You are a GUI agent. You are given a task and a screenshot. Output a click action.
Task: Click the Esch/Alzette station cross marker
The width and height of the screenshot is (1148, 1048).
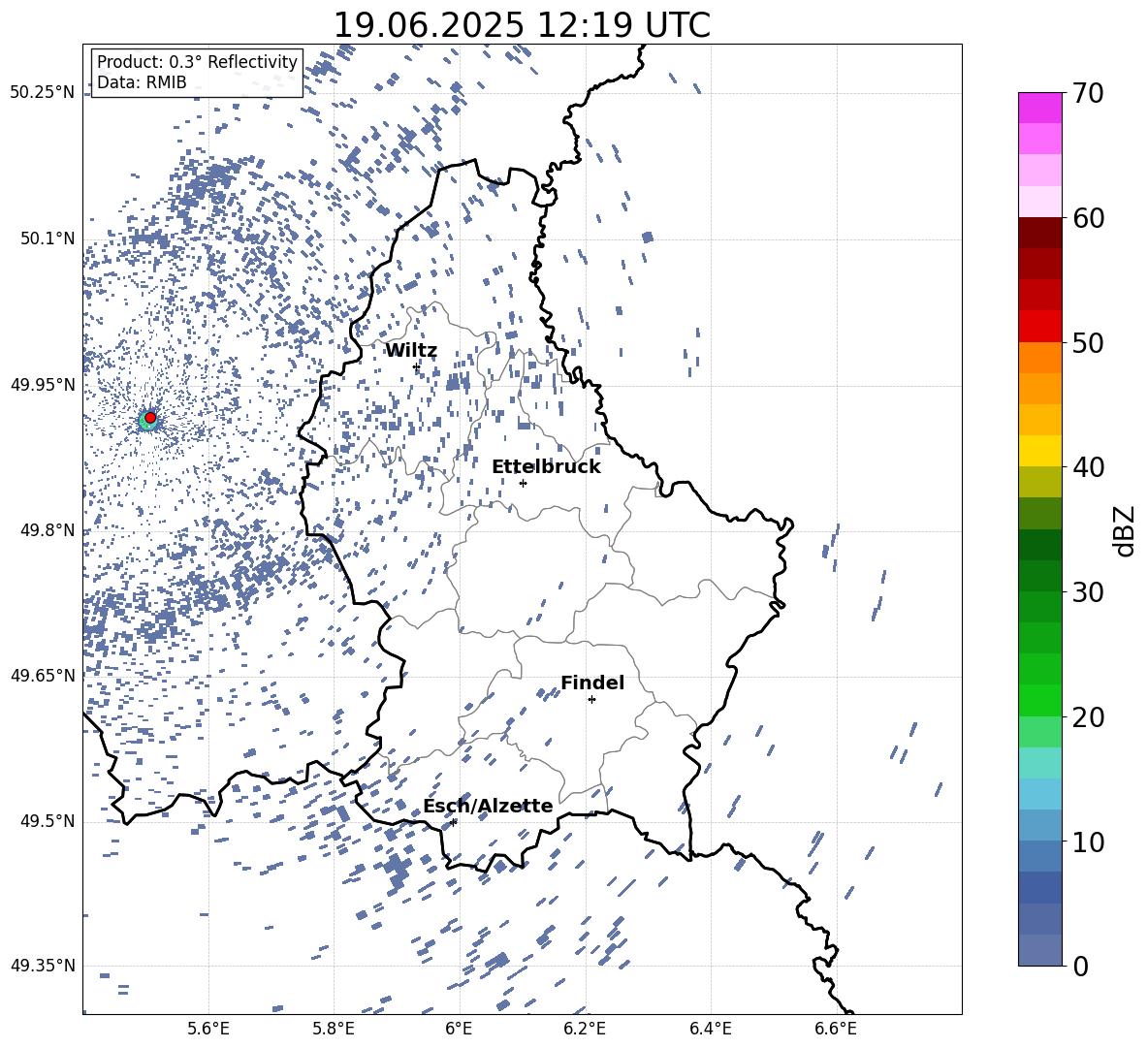click(453, 822)
